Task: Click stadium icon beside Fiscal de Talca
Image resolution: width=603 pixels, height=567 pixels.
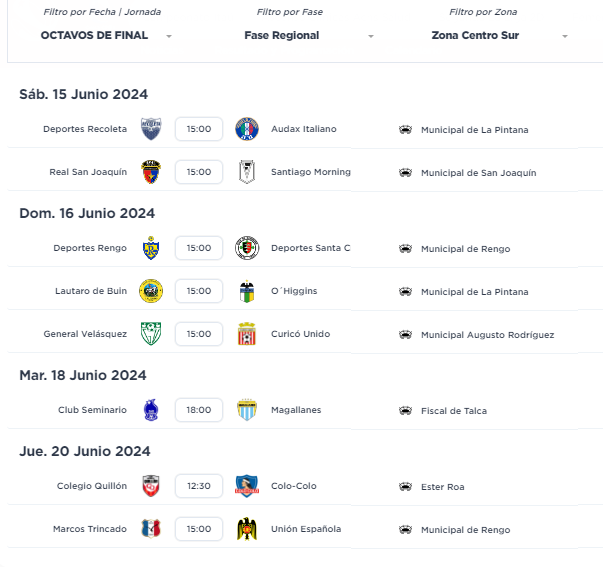Action: tap(405, 411)
